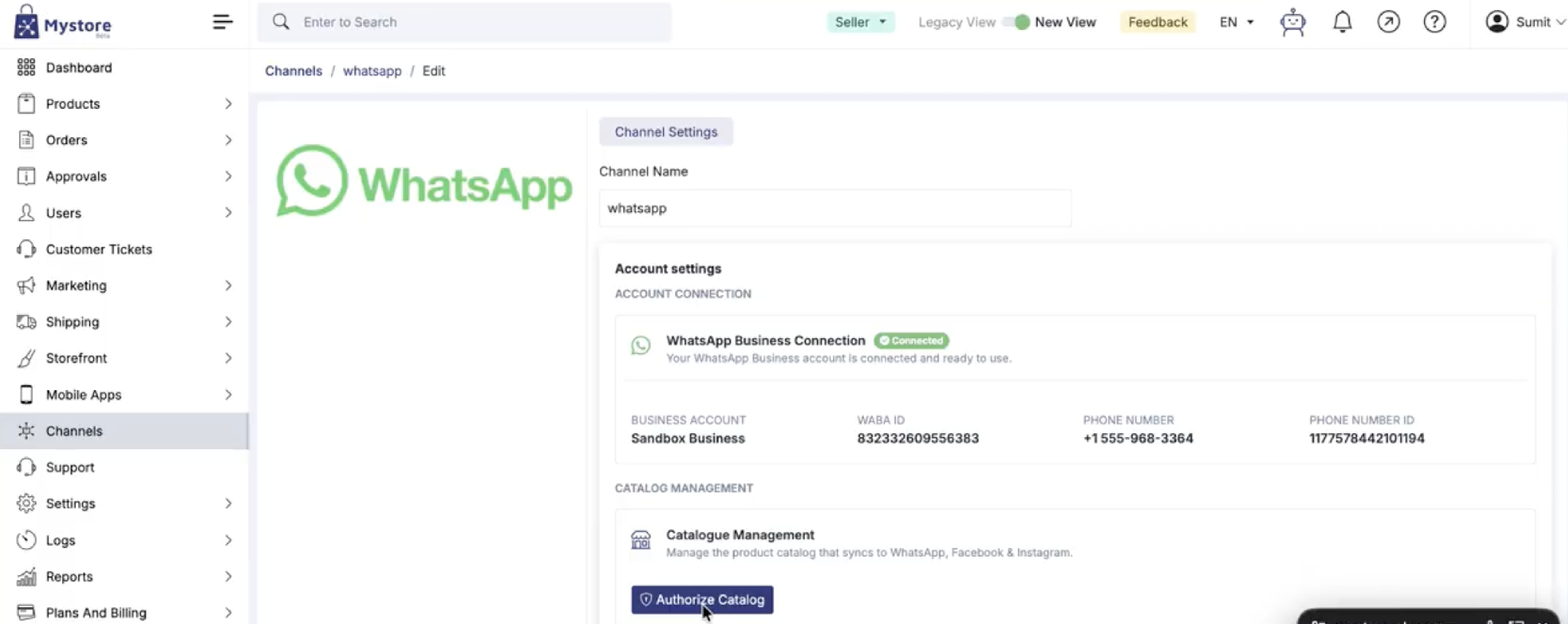Click the Sandbox Business account name
Screen dimensions: 1568x624
click(687, 438)
